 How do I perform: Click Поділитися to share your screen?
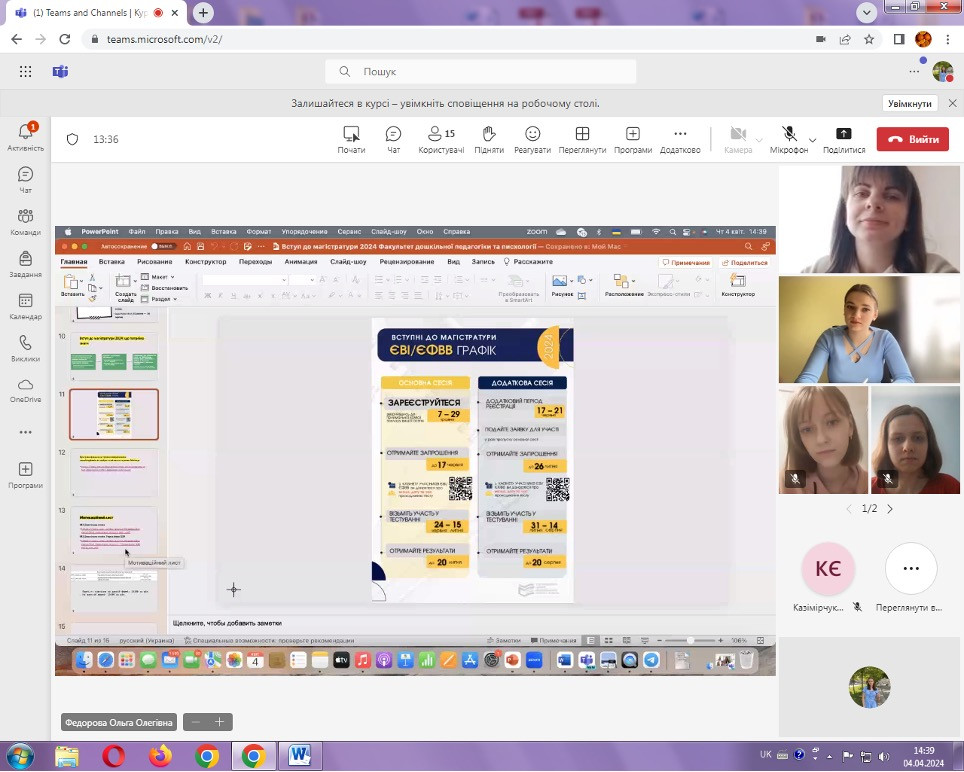(843, 139)
